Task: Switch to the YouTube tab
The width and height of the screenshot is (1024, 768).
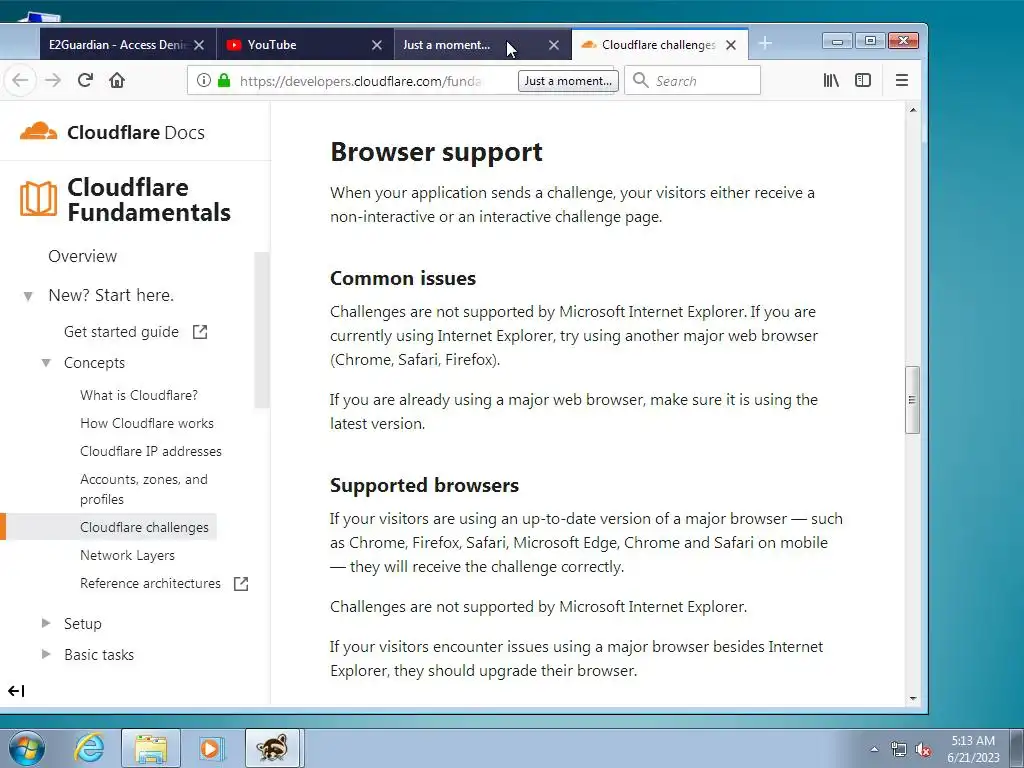Action: (x=295, y=44)
